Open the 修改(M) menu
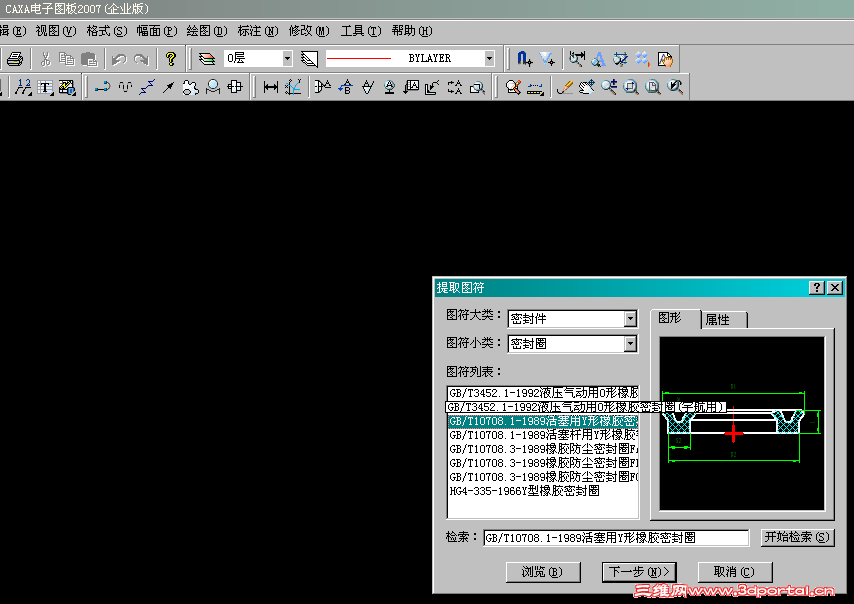This screenshot has height=604, width=854. coord(309,31)
